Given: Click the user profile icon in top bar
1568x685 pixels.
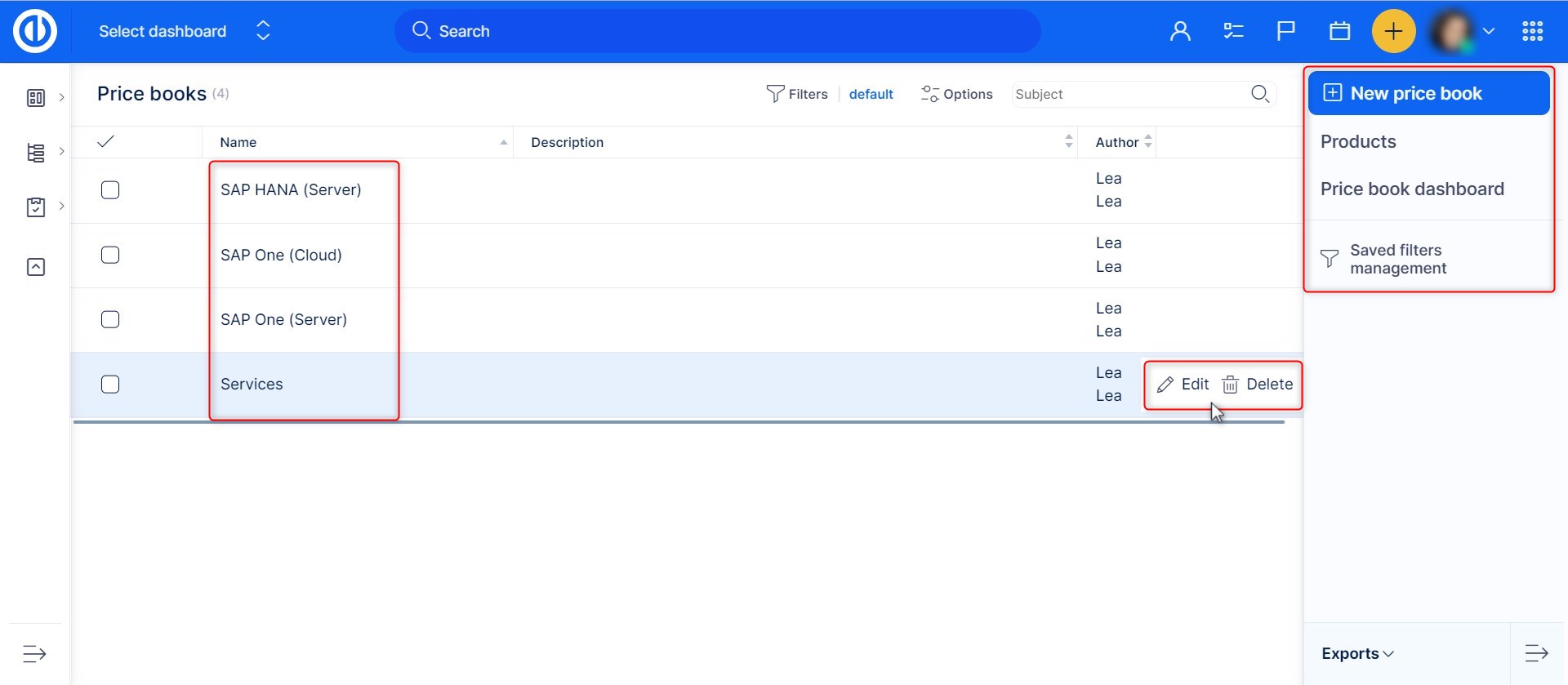Looking at the screenshot, I should click(x=1180, y=31).
